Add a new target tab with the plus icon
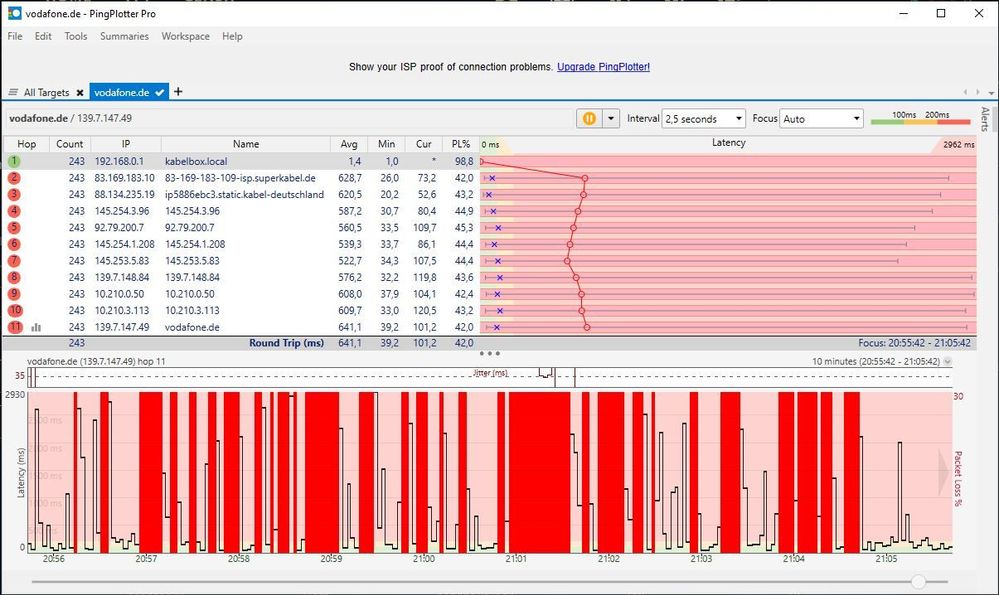This screenshot has width=999, height=595. click(179, 92)
